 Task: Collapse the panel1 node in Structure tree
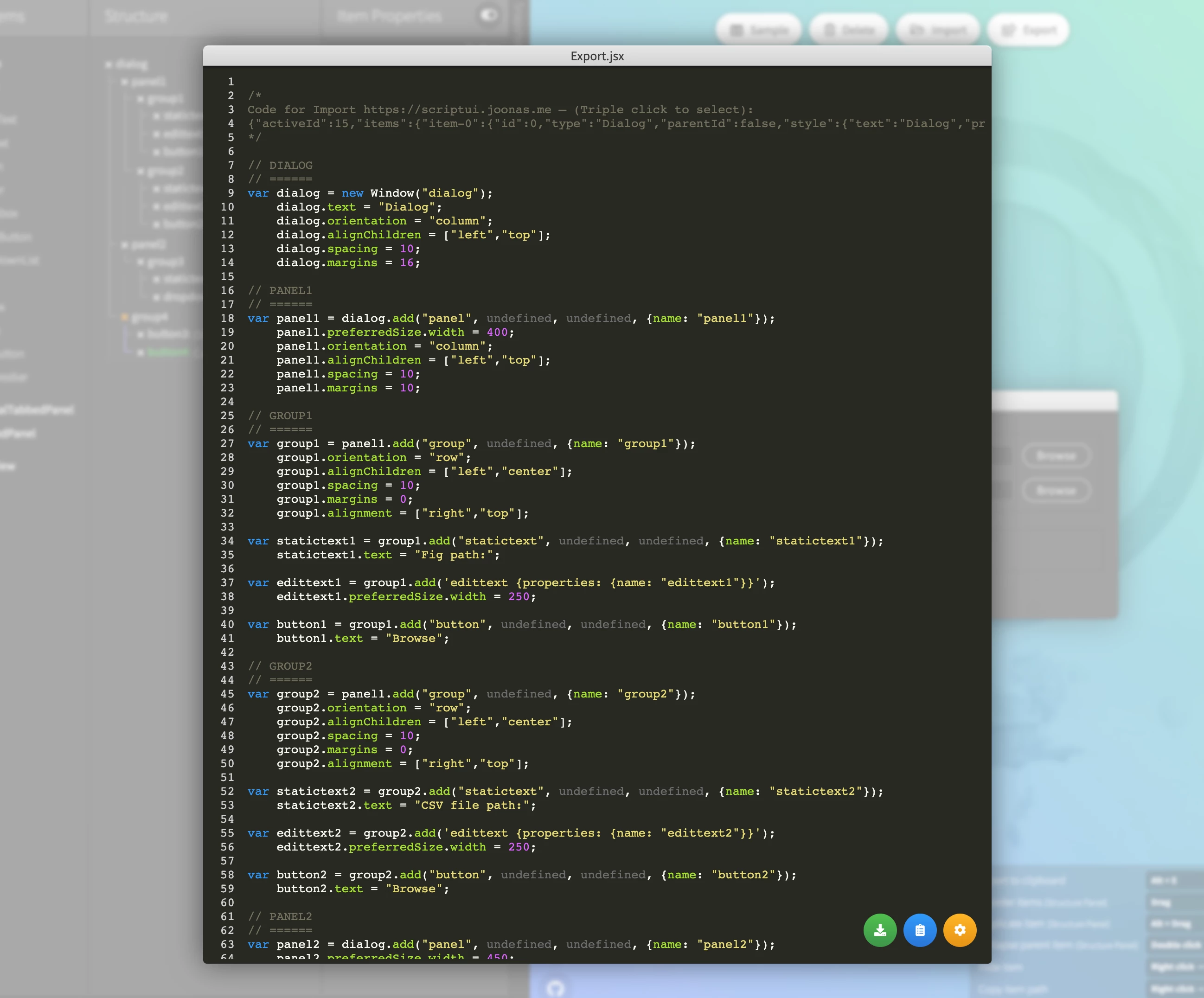coord(124,82)
